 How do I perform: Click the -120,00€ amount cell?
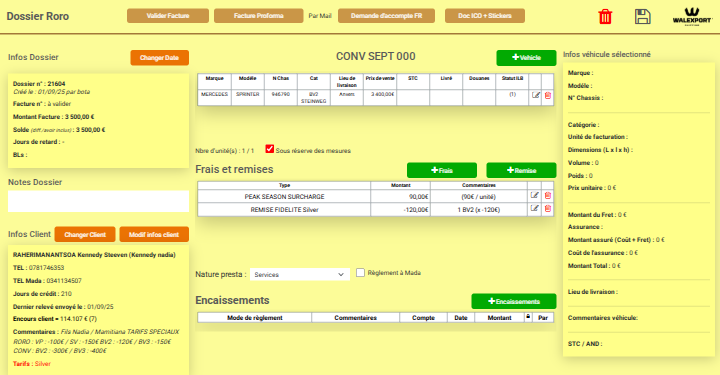[400, 210]
